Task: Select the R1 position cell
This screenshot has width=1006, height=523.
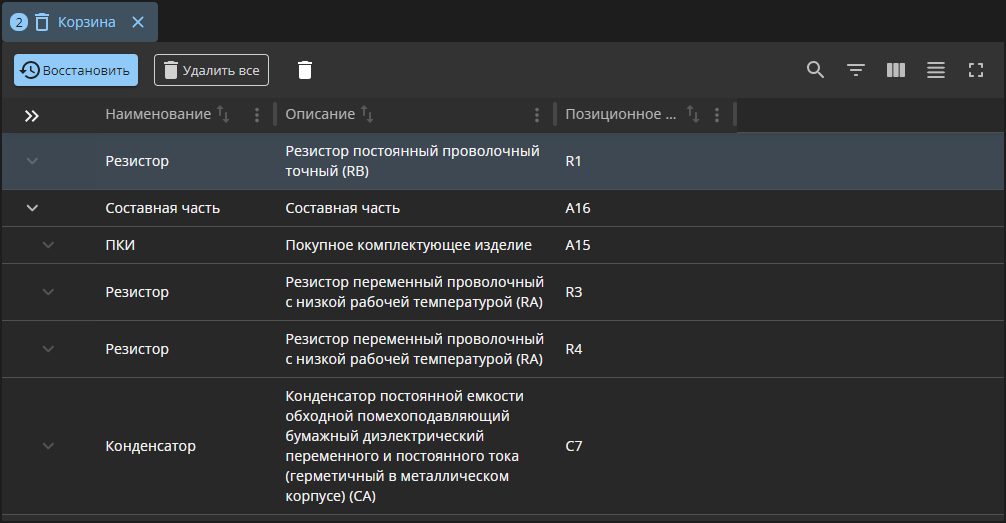Action: [x=573, y=161]
